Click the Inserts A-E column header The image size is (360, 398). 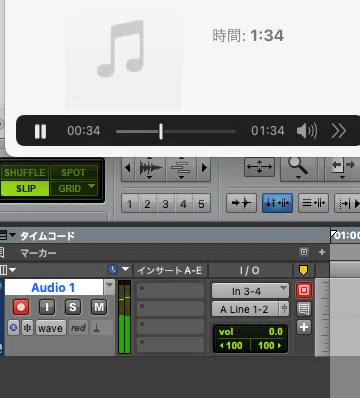tap(170, 270)
